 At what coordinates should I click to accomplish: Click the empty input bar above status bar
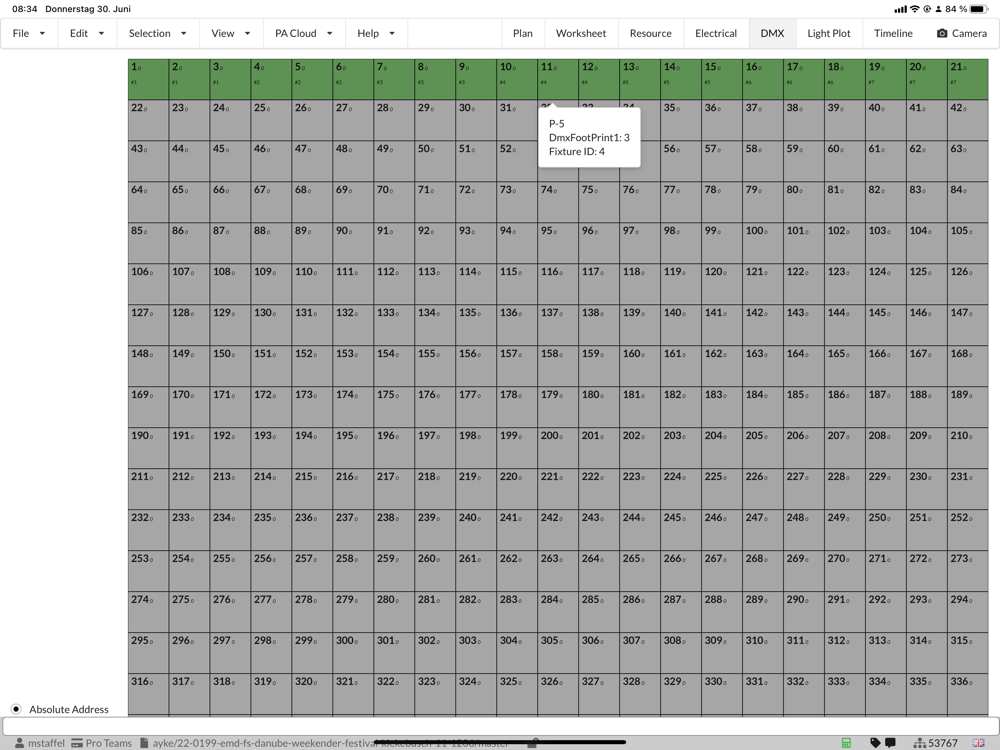click(x=500, y=726)
